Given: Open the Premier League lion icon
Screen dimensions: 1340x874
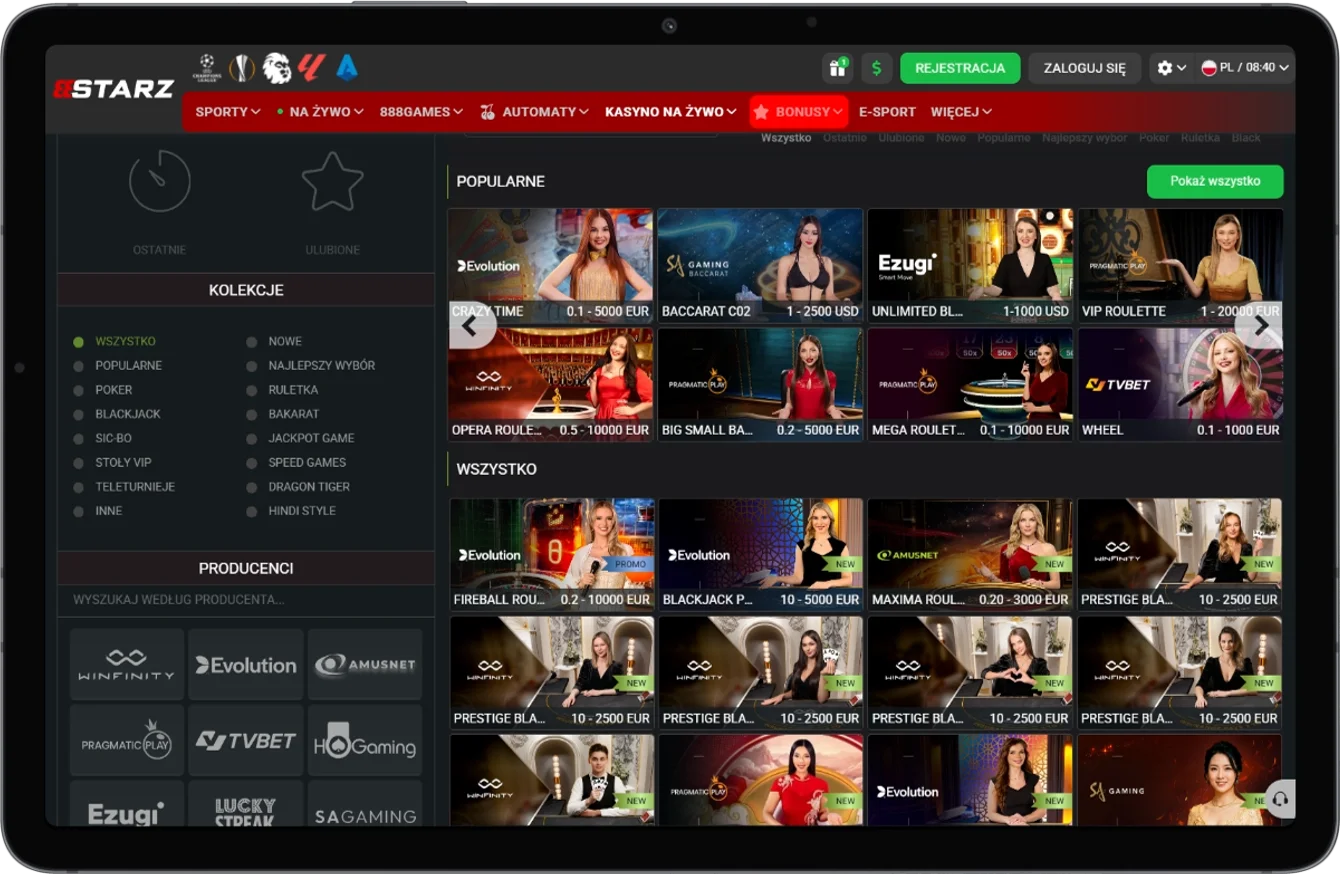Looking at the screenshot, I should (x=277, y=68).
